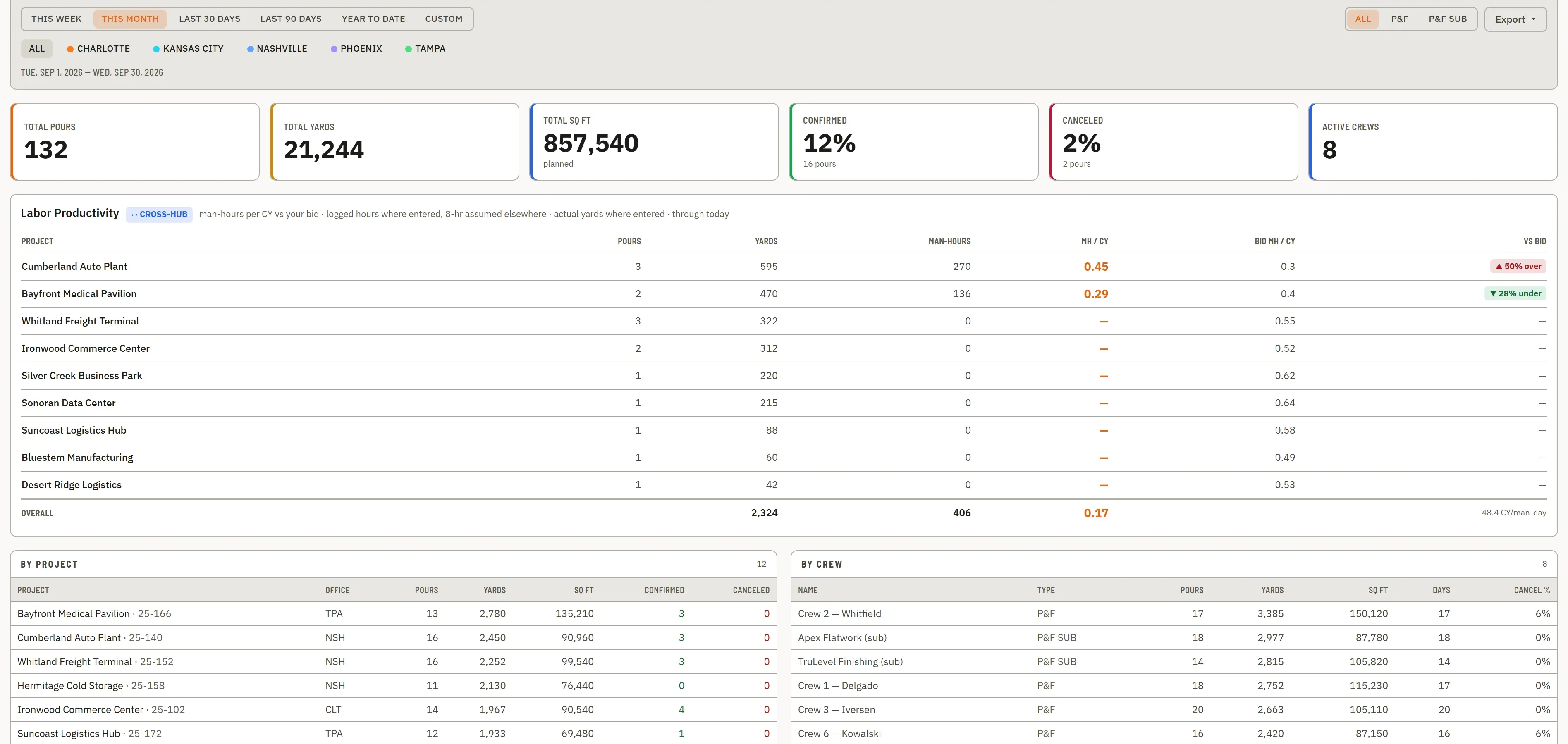Viewport: 1568px width, 744px height.
Task: Select the ALL crew type filter
Action: click(x=1363, y=19)
